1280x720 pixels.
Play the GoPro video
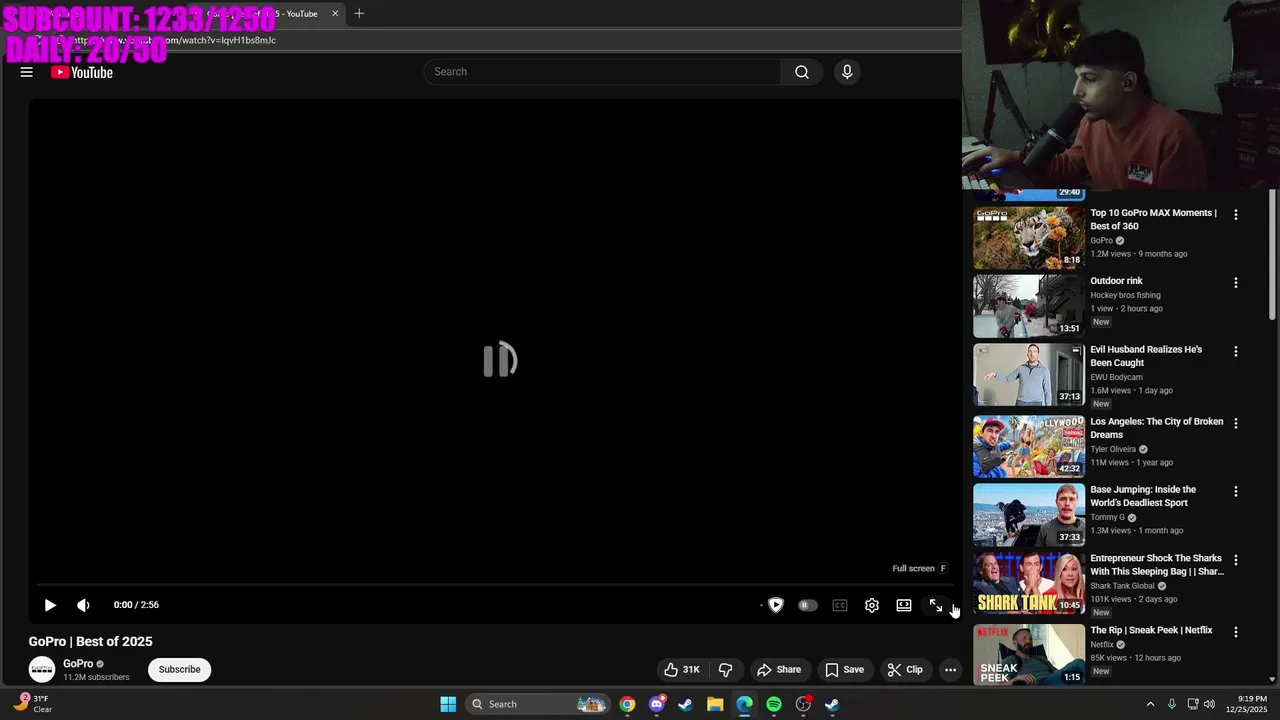[x=50, y=605]
